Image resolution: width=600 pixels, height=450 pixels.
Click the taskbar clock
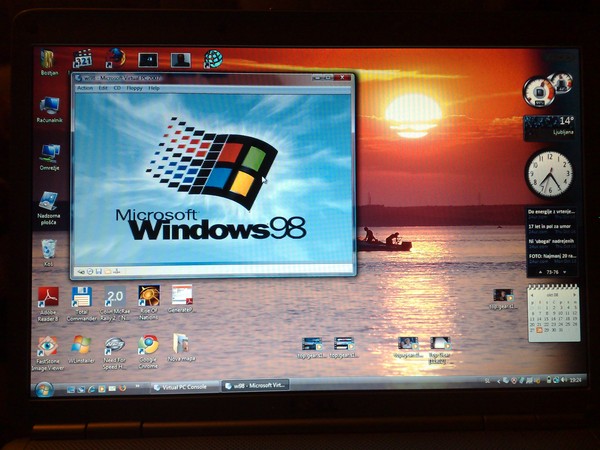click(x=575, y=380)
